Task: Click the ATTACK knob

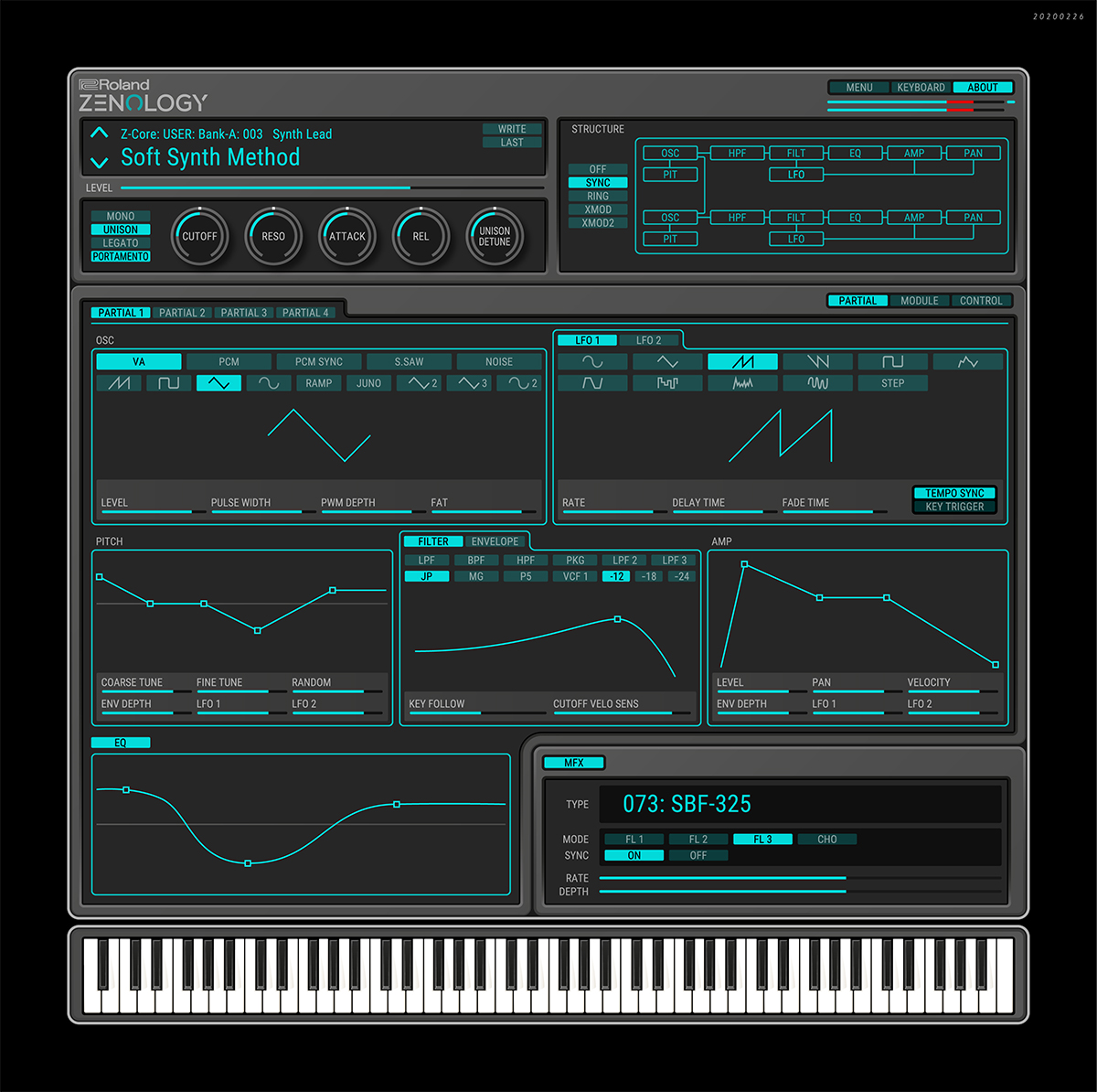Action: pos(347,236)
